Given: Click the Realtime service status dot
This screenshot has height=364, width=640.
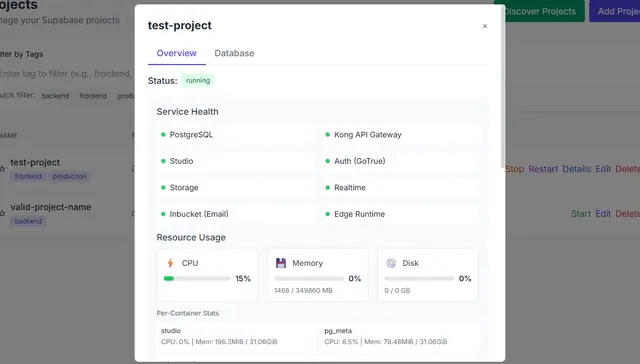Looking at the screenshot, I should tap(327, 188).
